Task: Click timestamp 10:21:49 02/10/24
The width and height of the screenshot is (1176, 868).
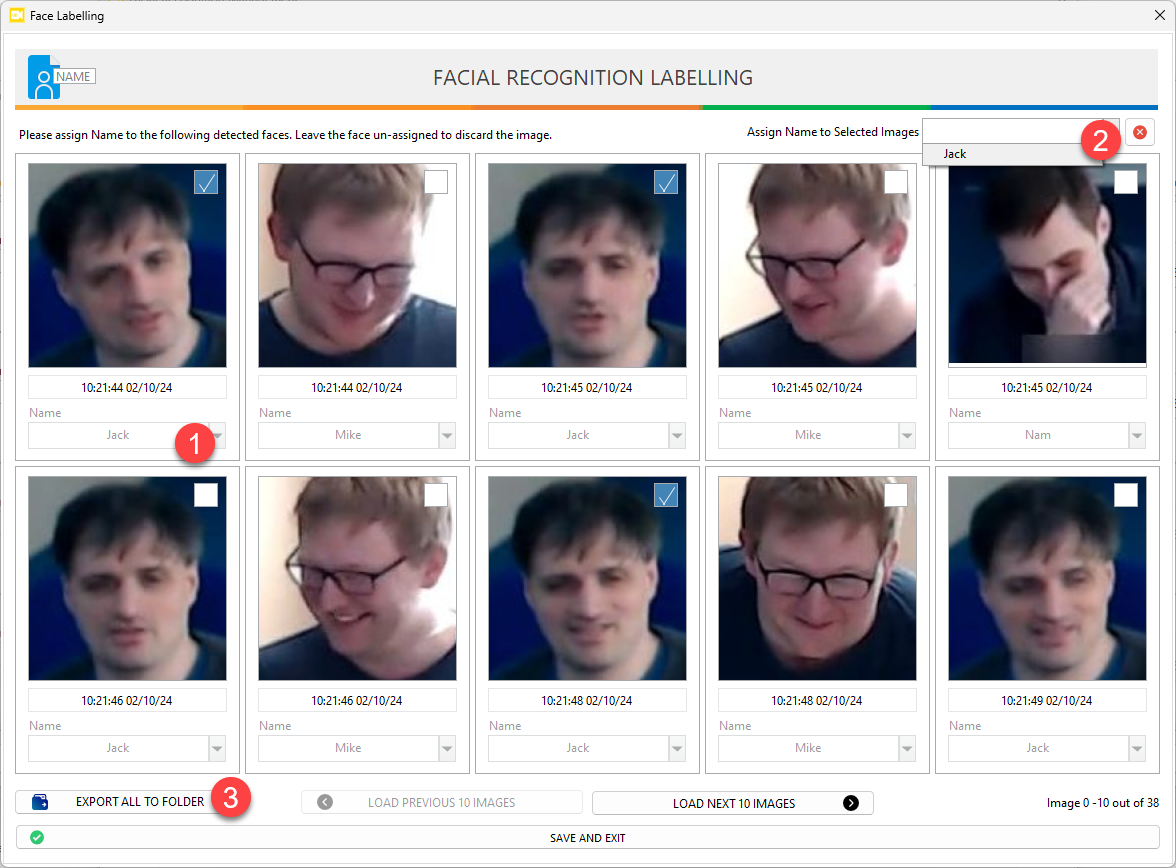Action: coord(1047,701)
